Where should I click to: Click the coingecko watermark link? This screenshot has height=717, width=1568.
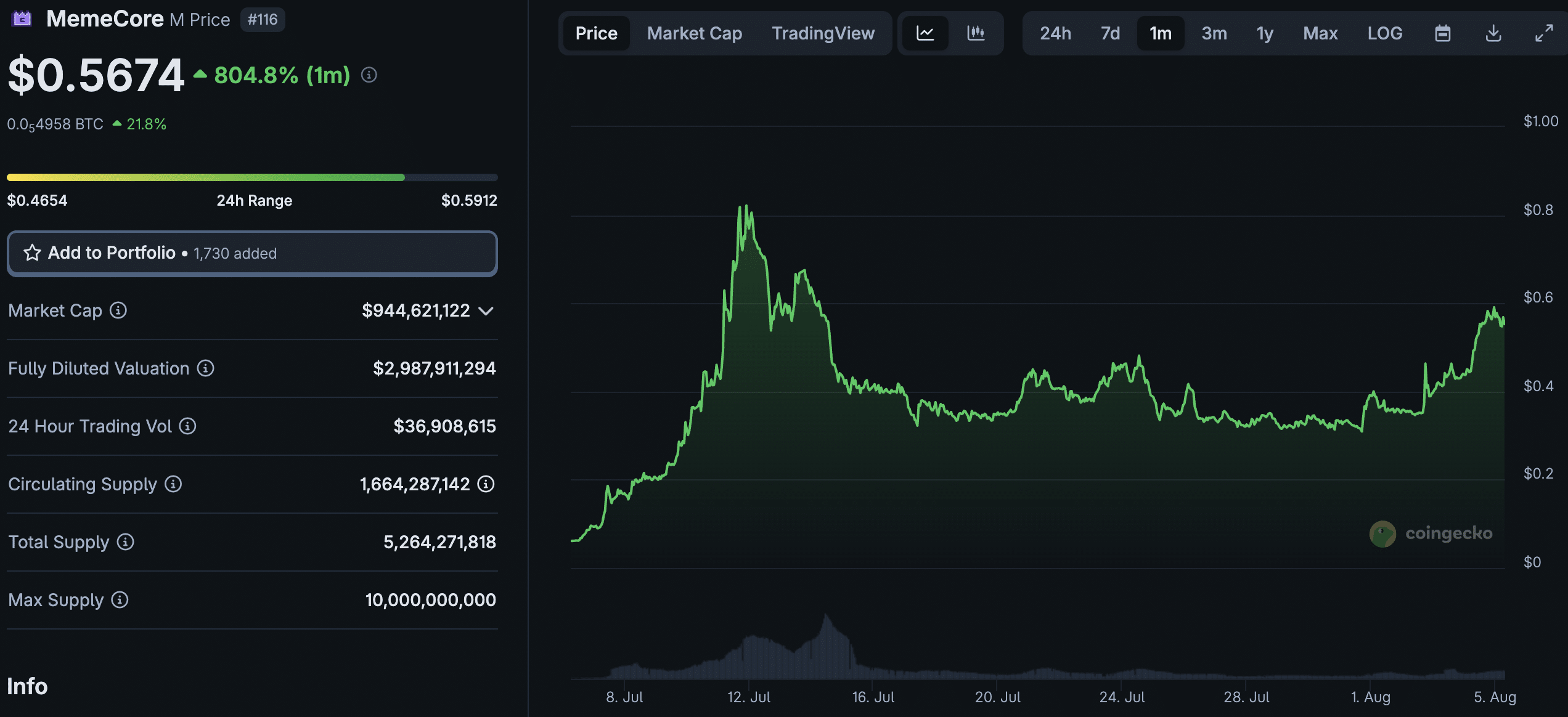[x=1431, y=533]
